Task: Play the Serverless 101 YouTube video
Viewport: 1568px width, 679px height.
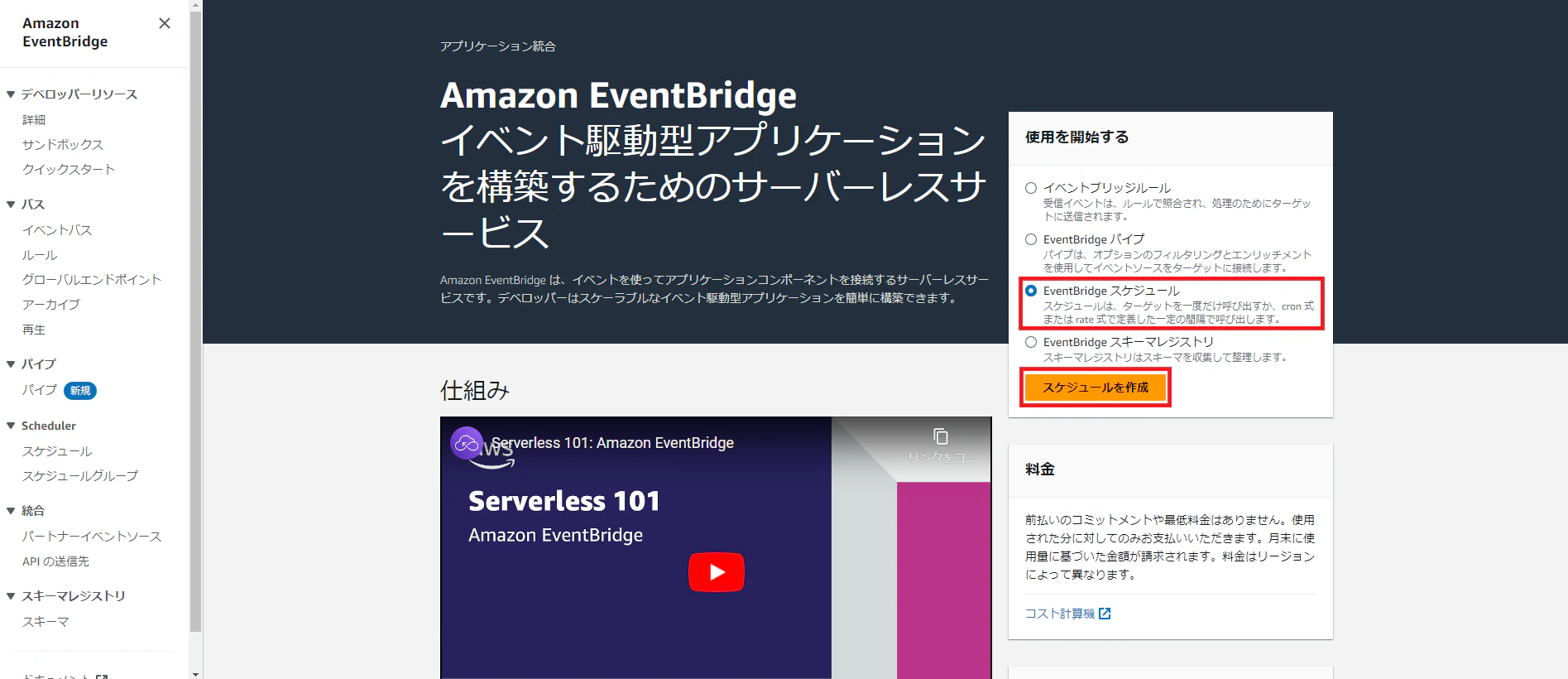Action: (x=717, y=572)
